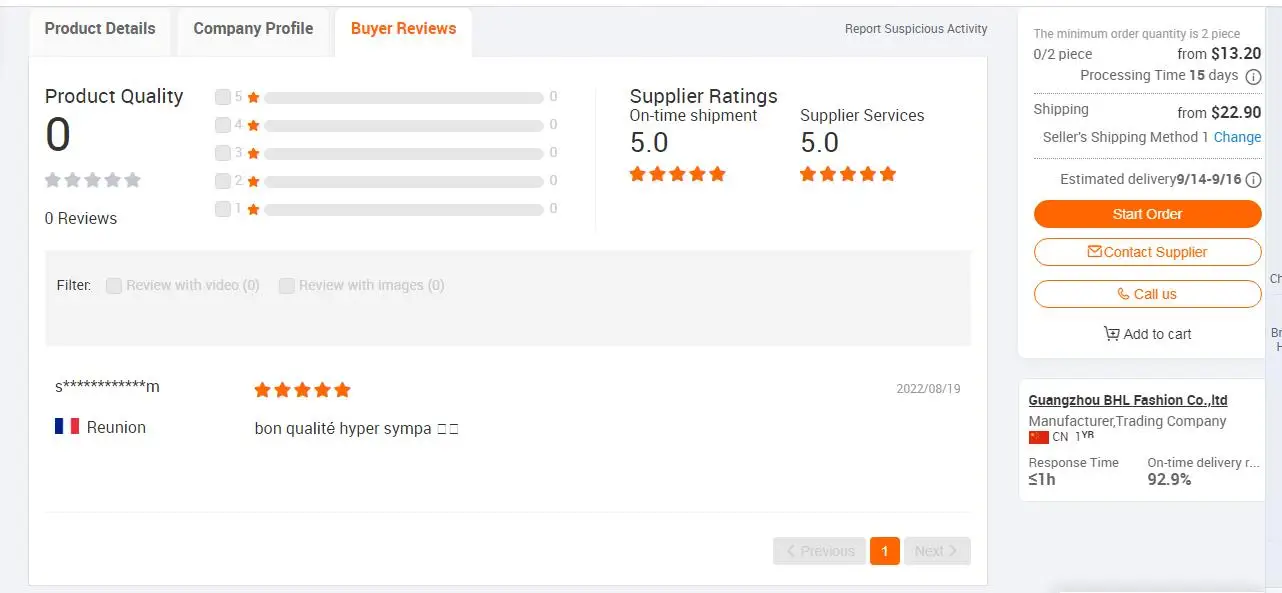Enable Review with images filter
1282x593 pixels.
287,286
